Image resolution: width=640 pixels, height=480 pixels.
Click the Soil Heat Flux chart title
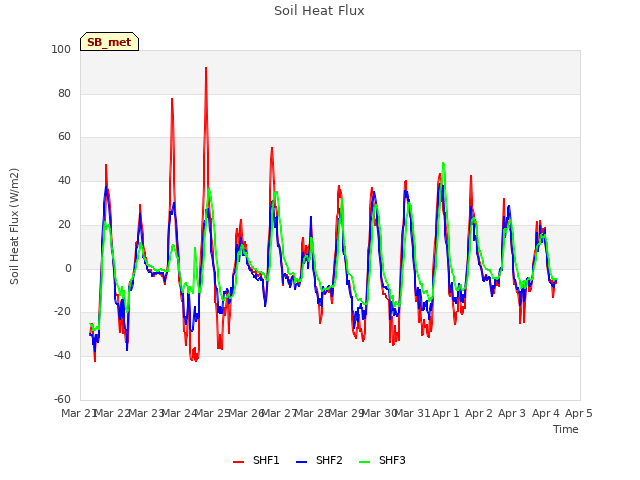(x=319, y=11)
